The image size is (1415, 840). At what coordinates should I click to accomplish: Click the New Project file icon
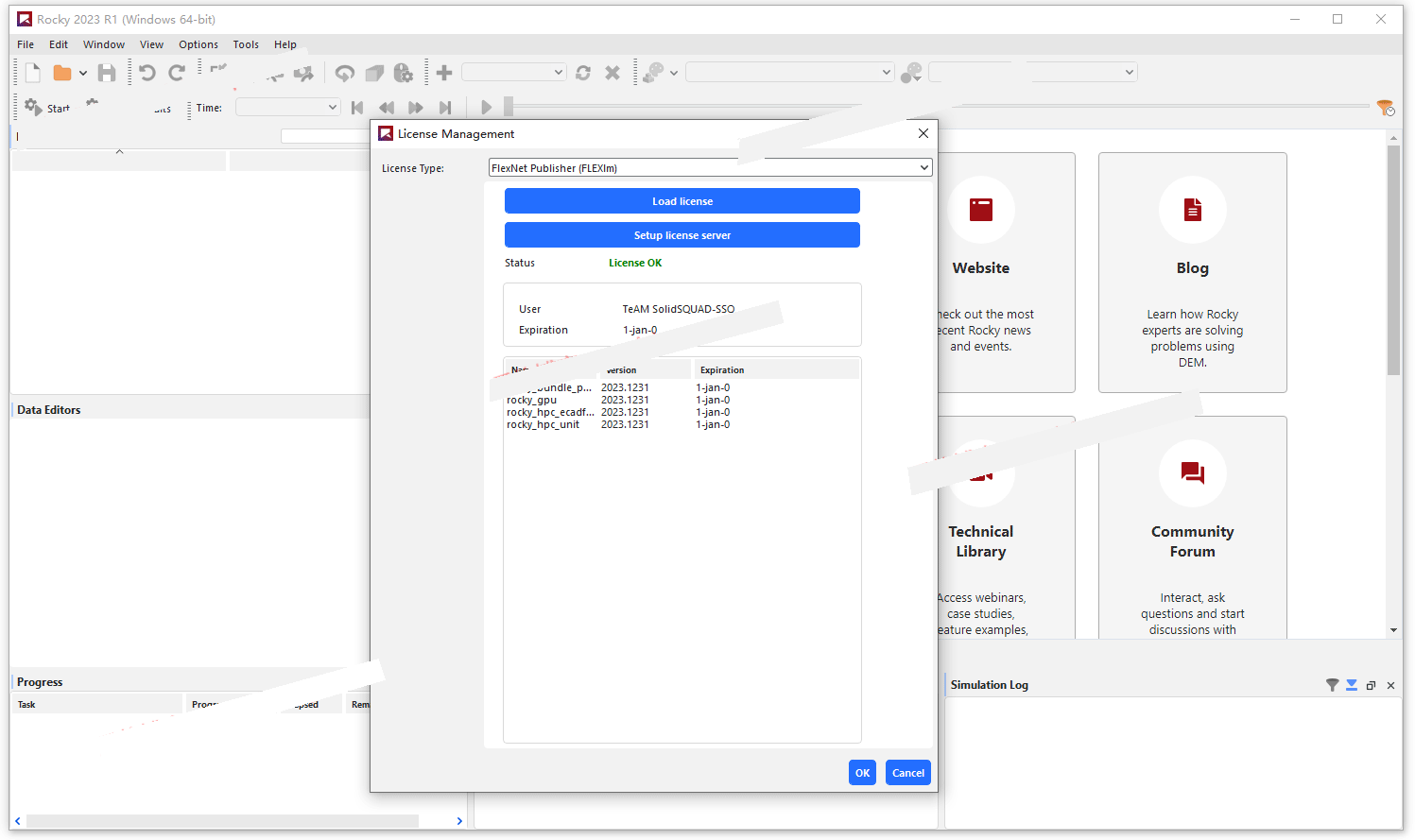point(33,73)
